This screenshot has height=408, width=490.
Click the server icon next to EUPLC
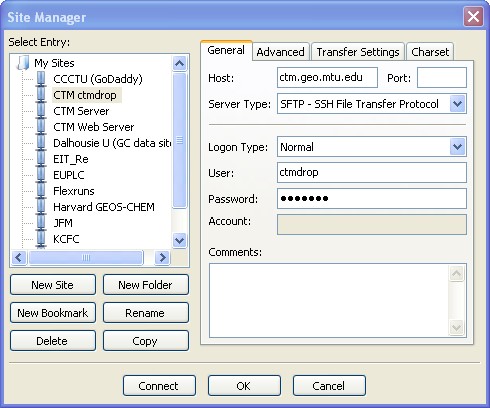[x=41, y=175]
